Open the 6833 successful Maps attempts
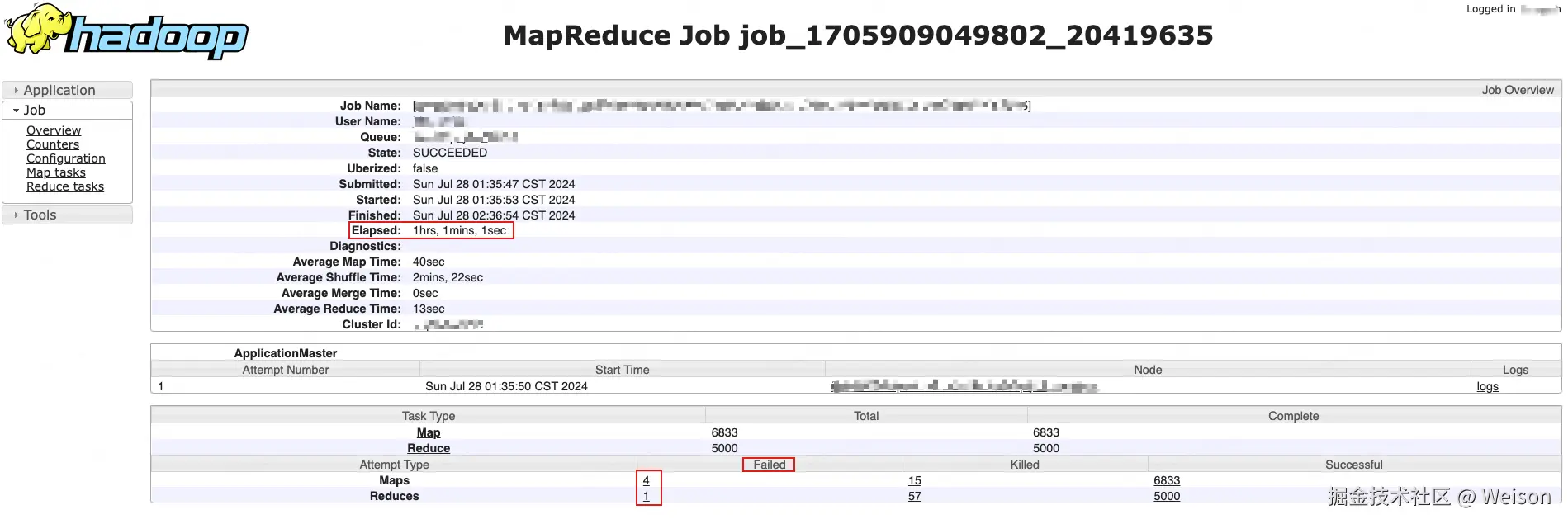 tap(1167, 480)
